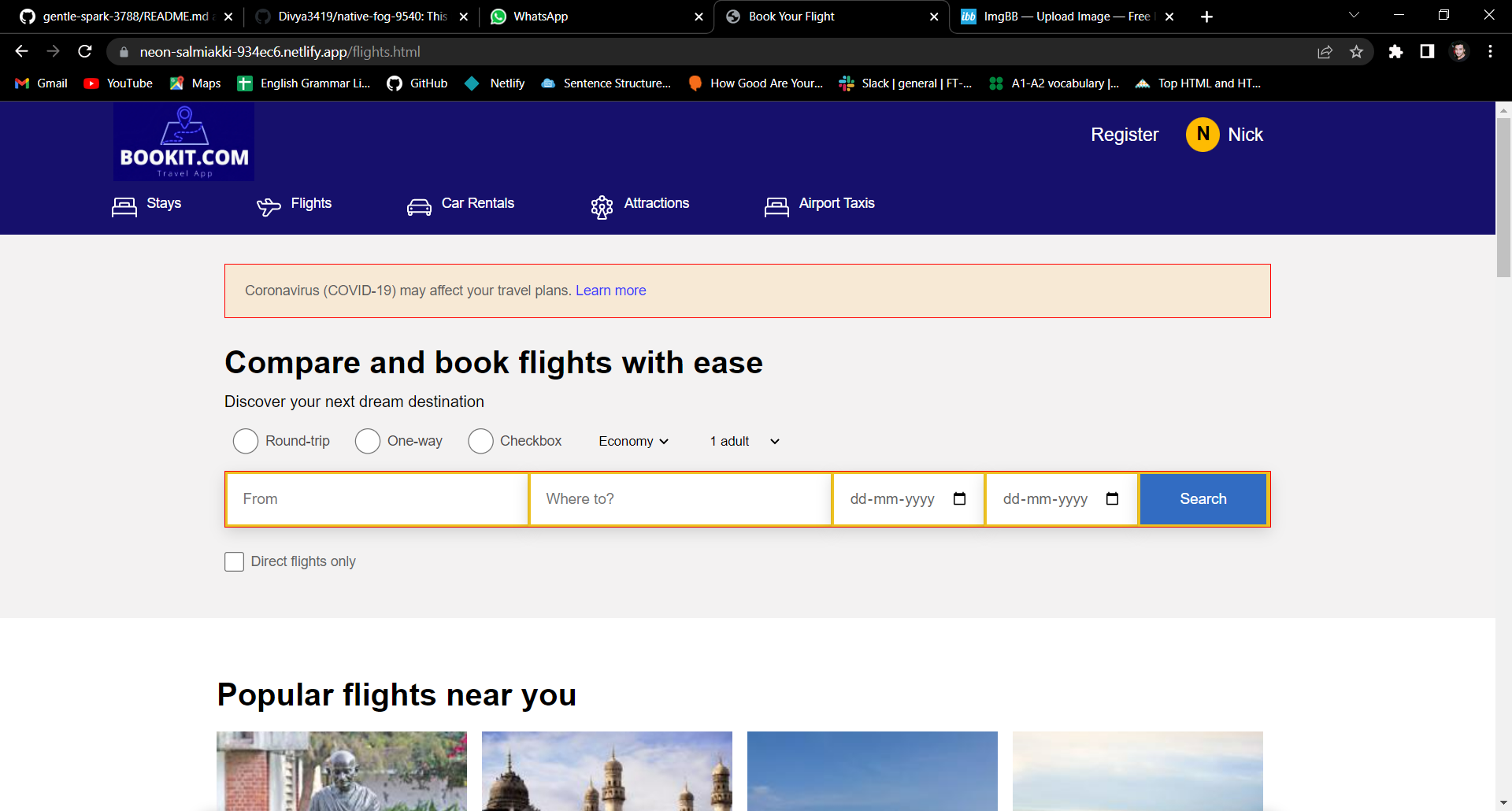The image size is (1512, 811).
Task: Open the departure date calendar picker icon
Action: click(x=959, y=498)
